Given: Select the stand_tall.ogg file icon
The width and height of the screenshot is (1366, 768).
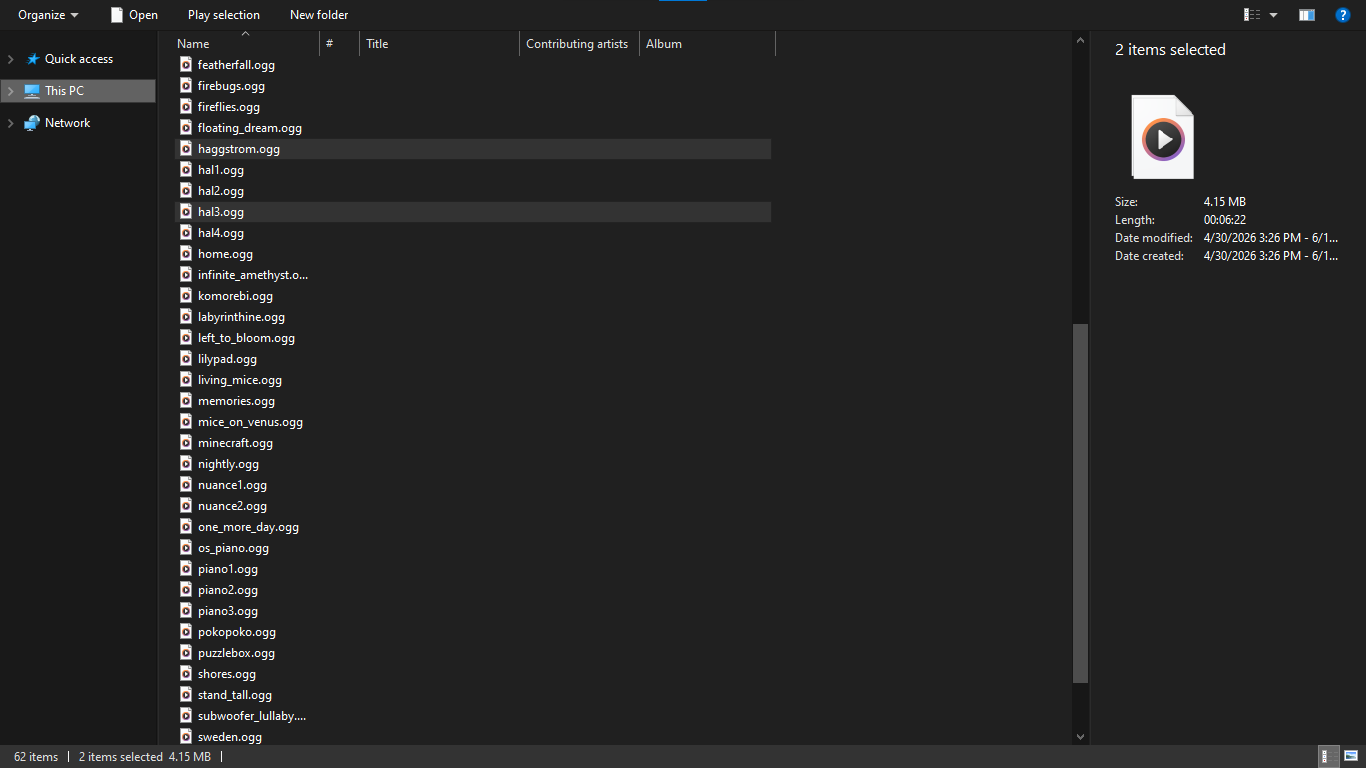Looking at the screenshot, I should [186, 694].
